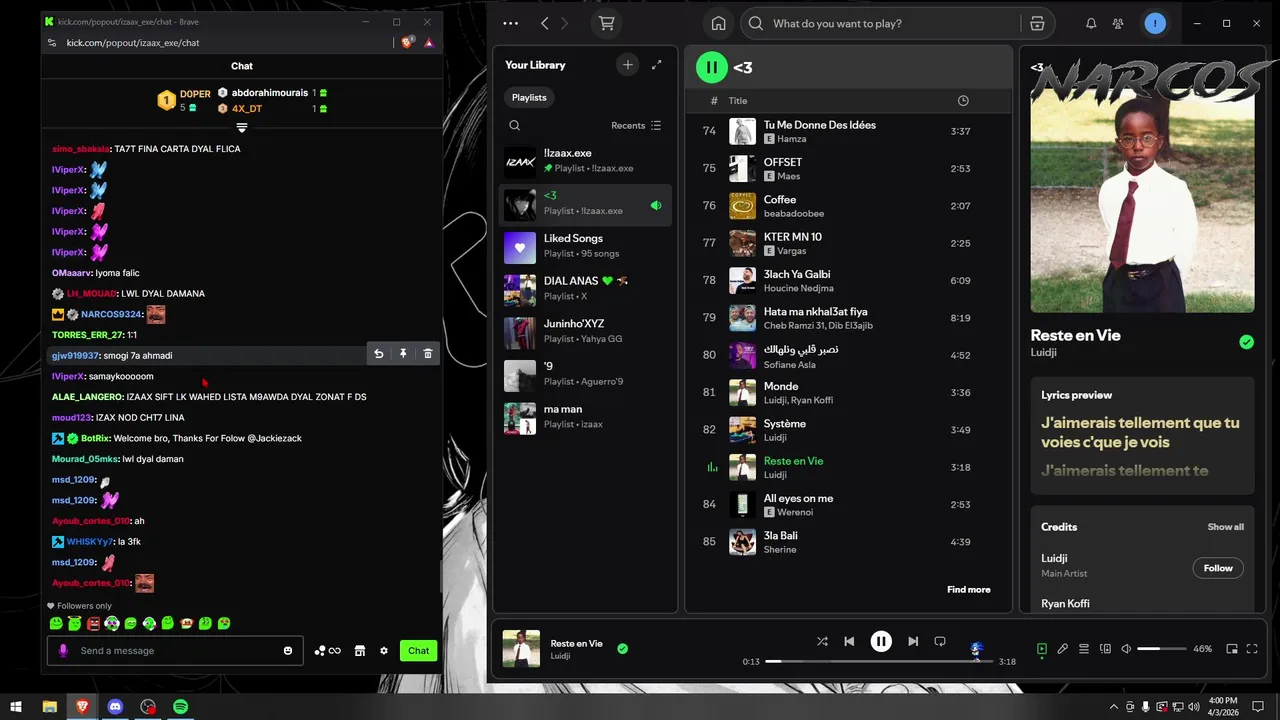Expand Your Library panel
Image resolution: width=1280 pixels, height=720 pixels.
pyautogui.click(x=656, y=65)
